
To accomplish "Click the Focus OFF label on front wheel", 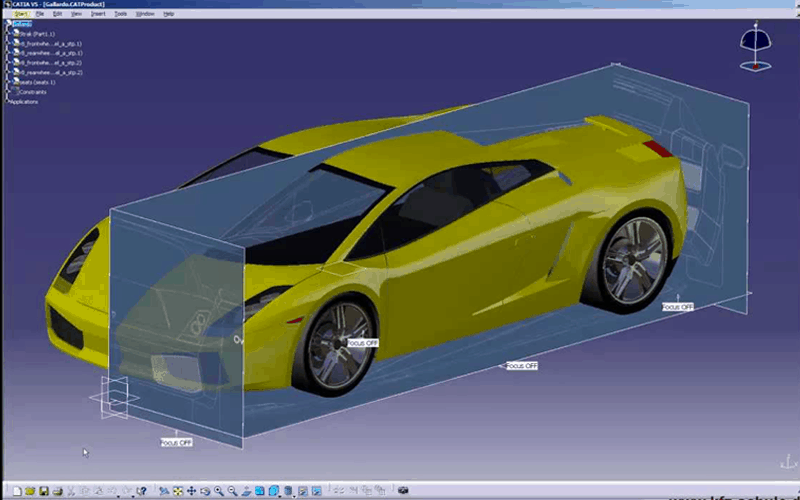I will click(363, 343).
